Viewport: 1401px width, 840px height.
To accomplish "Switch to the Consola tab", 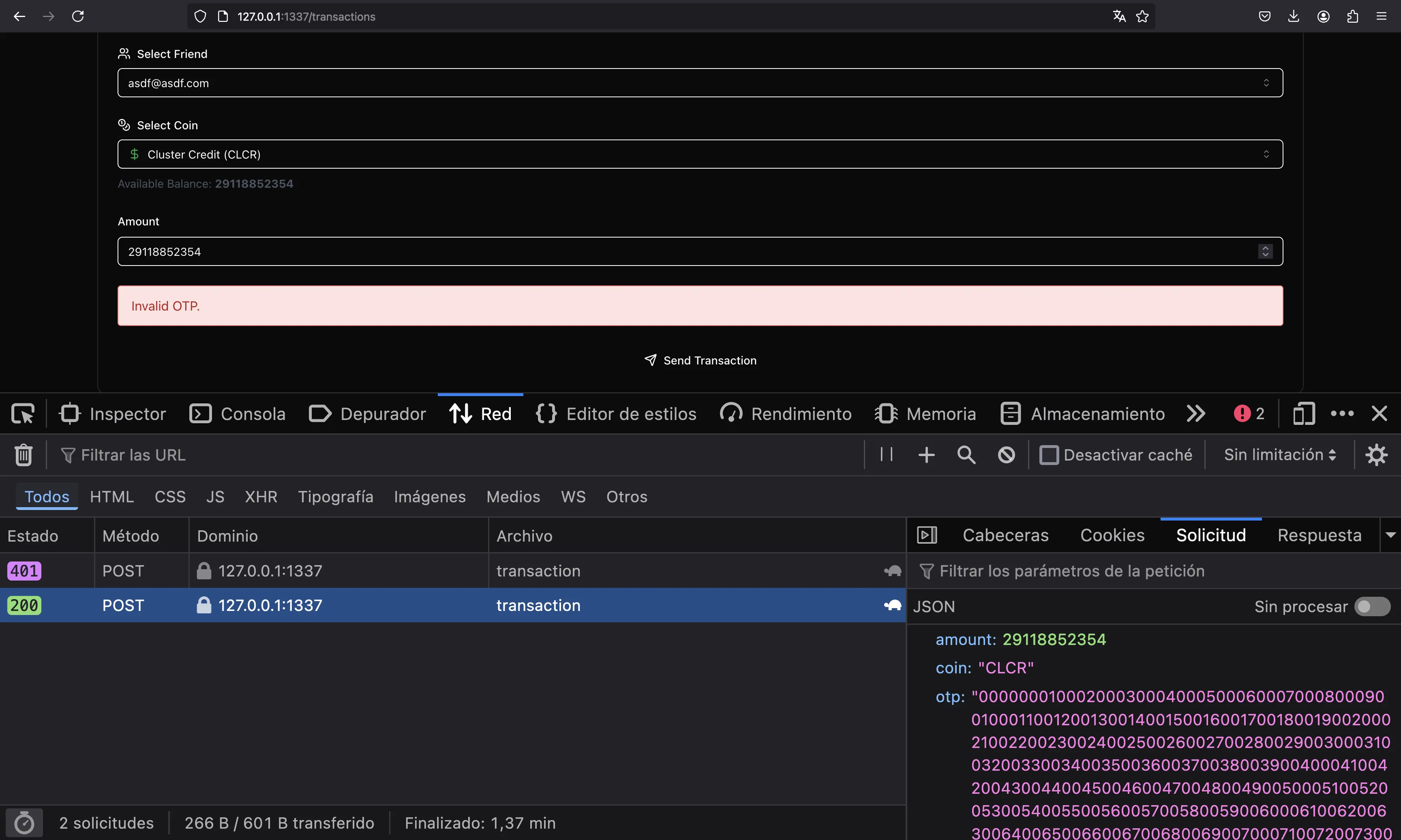I will 237,414.
